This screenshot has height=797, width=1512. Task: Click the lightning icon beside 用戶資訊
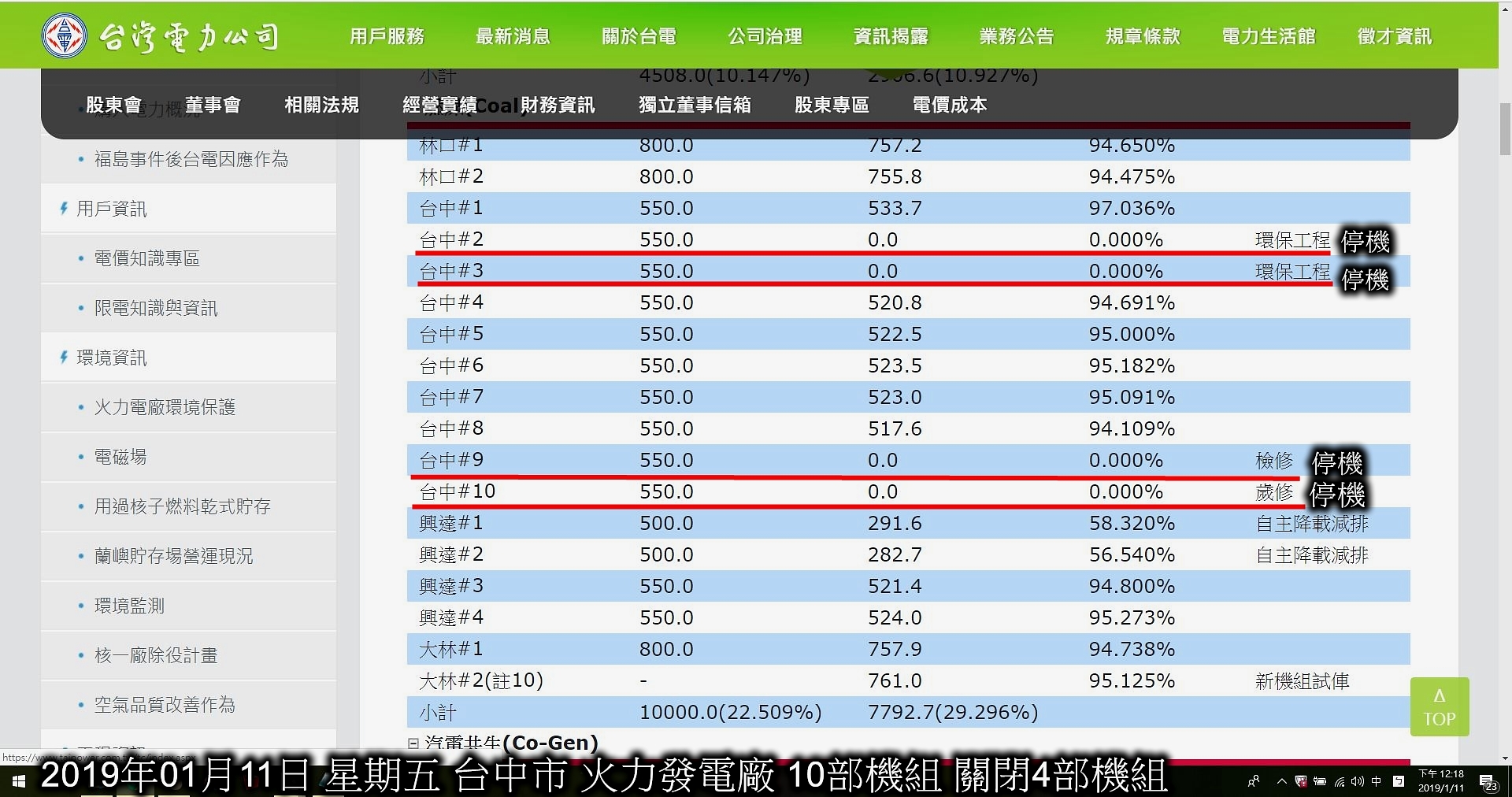[64, 209]
